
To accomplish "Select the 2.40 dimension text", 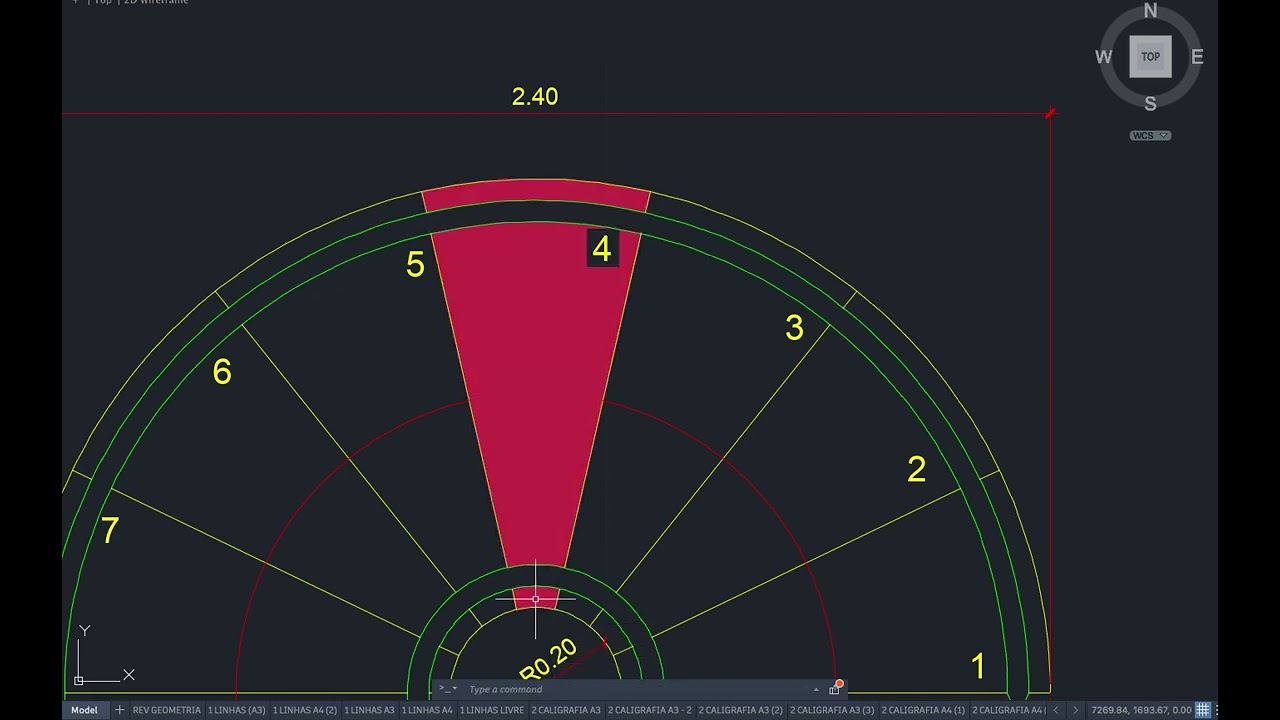I will [x=535, y=96].
